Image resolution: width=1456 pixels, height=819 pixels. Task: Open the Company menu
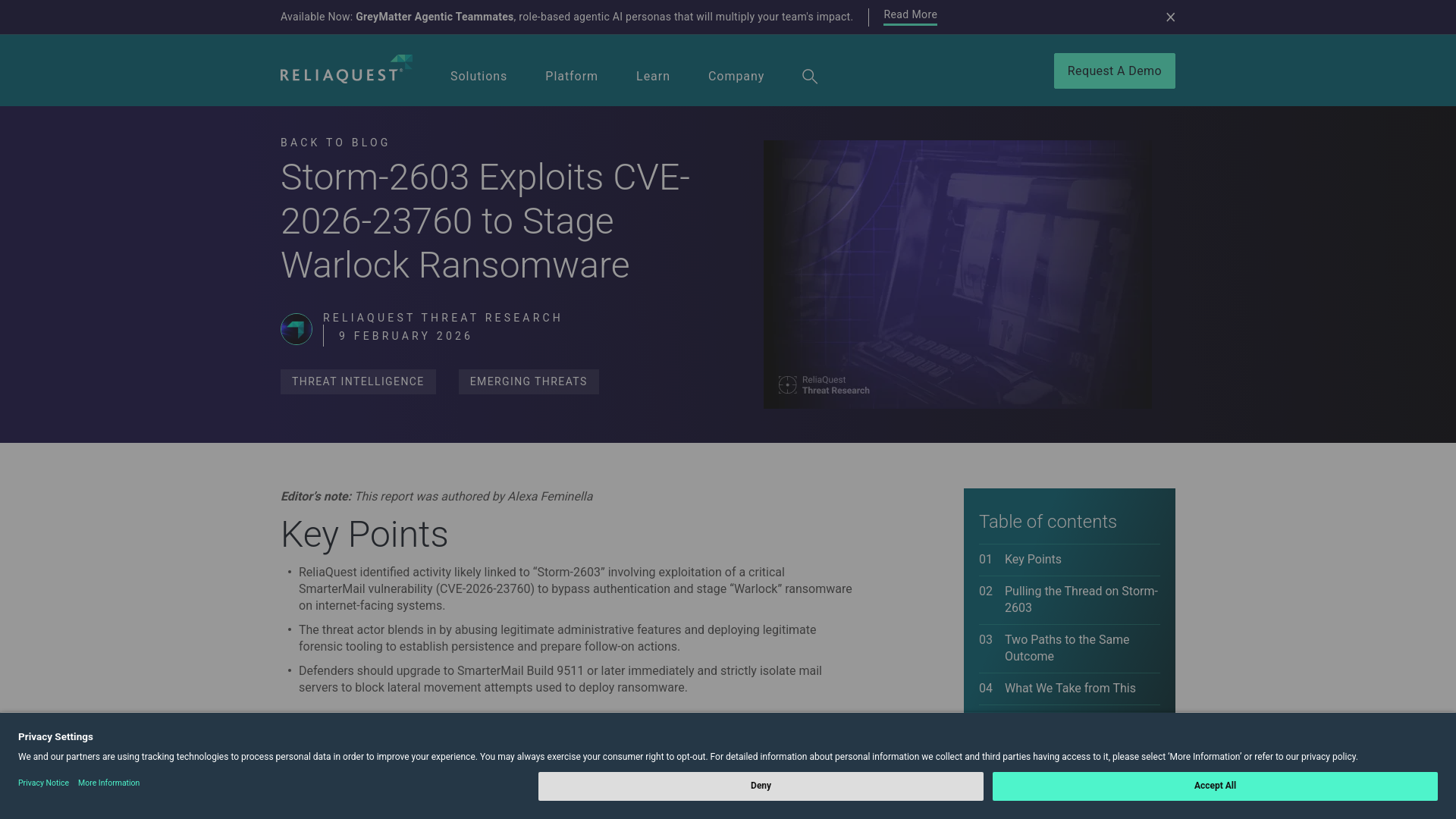(x=736, y=76)
